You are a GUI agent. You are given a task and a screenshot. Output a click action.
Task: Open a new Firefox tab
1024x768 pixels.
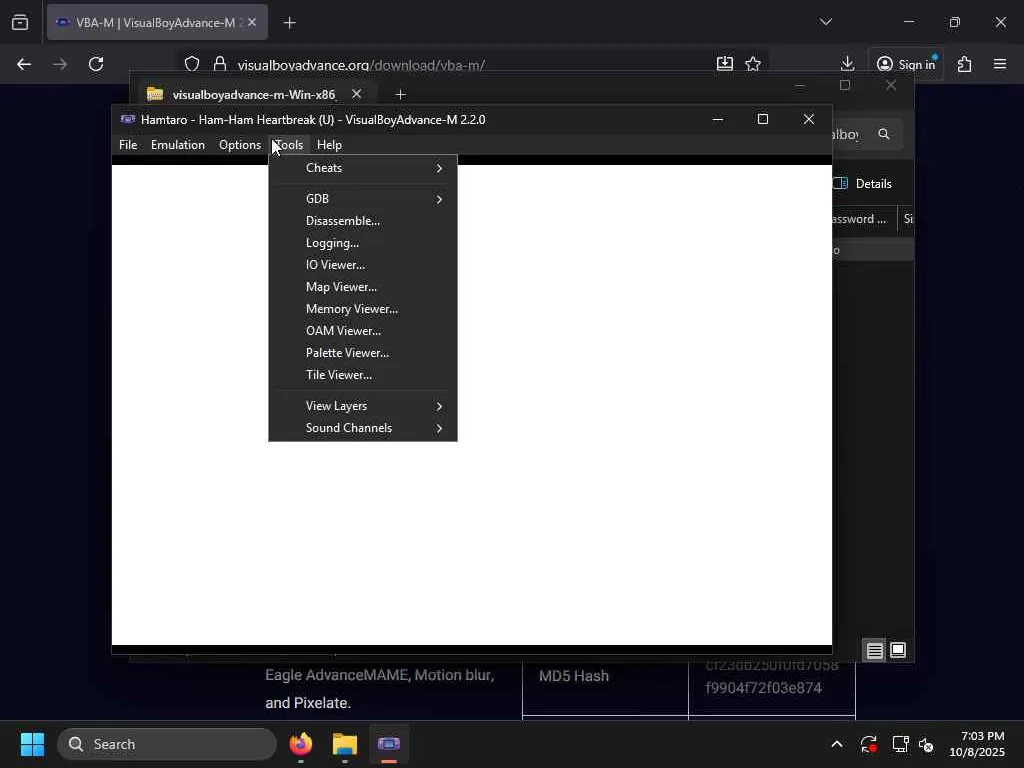[290, 23]
